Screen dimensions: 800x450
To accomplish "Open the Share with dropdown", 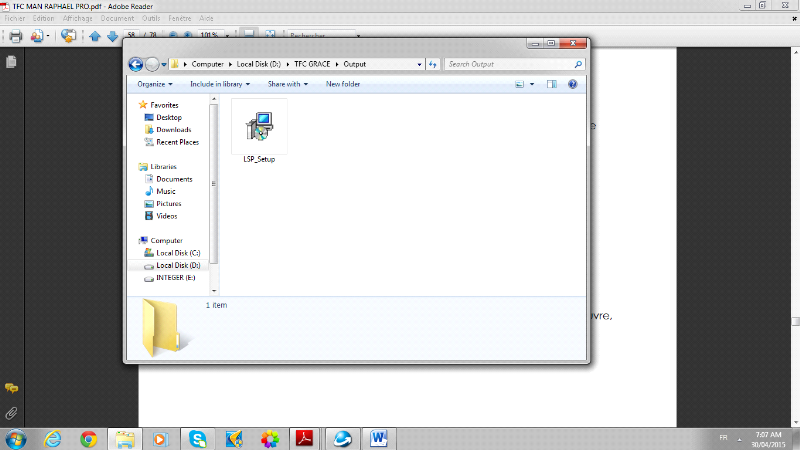I will coord(288,84).
